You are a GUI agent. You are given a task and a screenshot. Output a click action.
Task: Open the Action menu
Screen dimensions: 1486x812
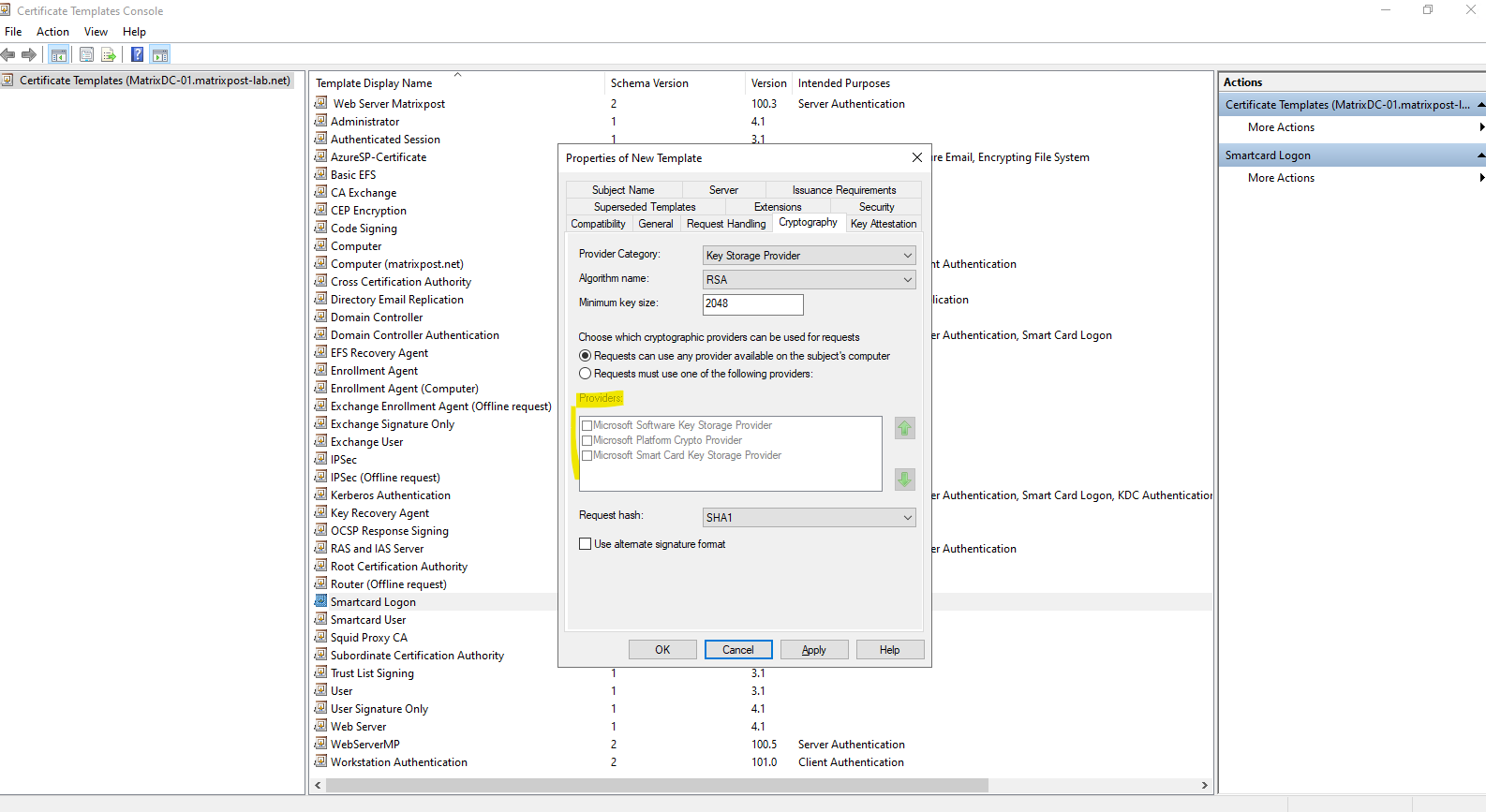(52, 31)
